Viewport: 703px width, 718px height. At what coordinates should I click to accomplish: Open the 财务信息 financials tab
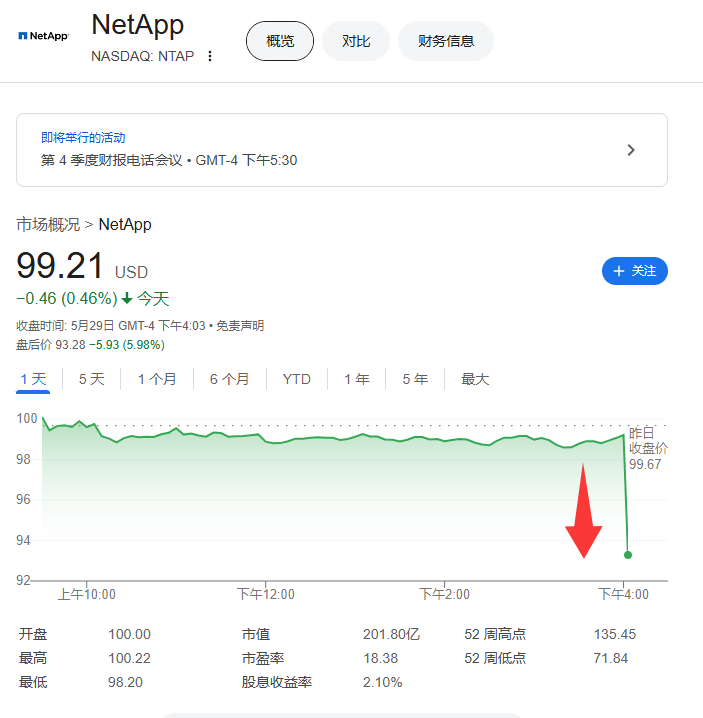pos(446,41)
